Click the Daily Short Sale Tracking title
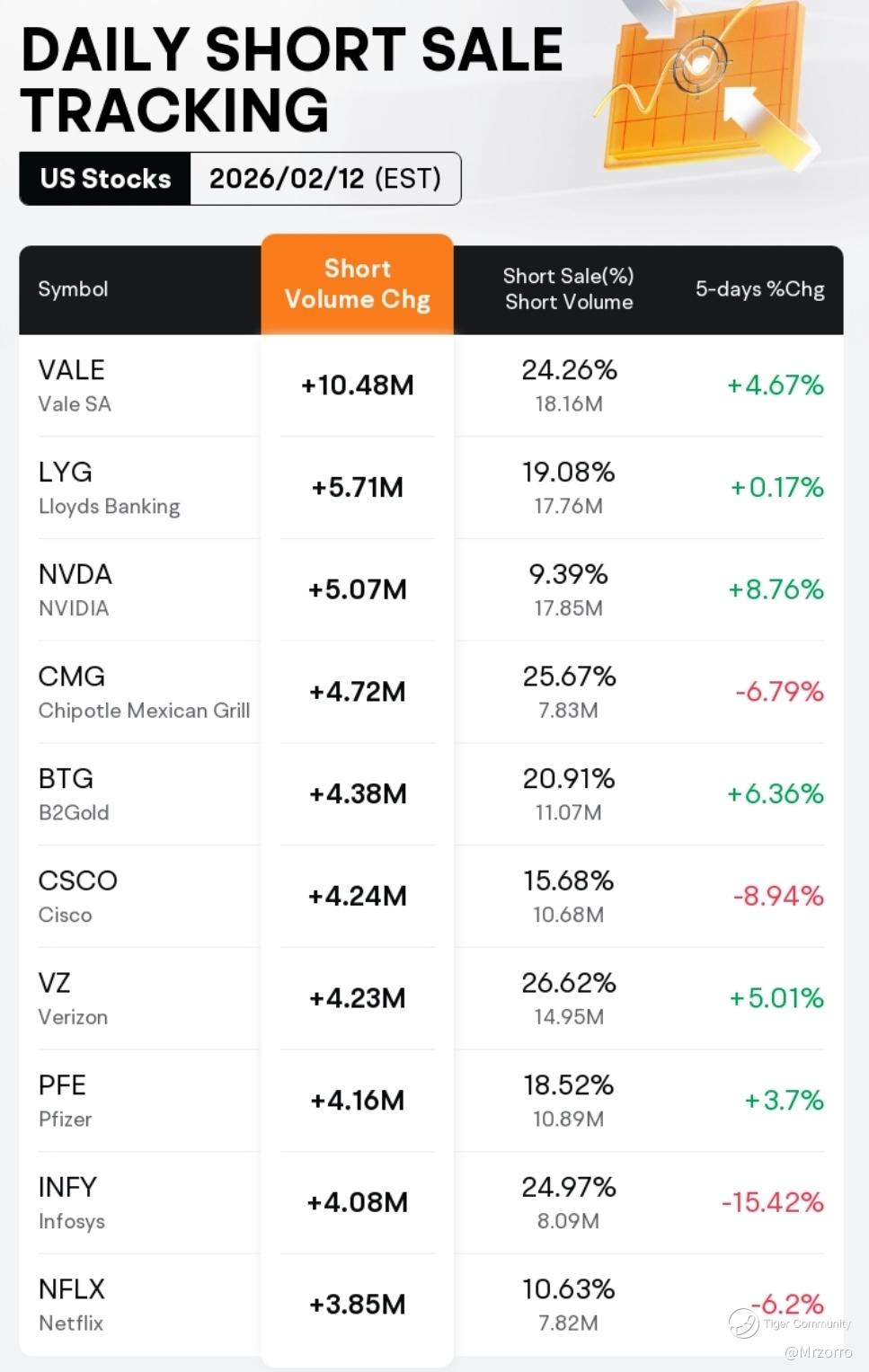This screenshot has width=869, height=1372. pos(292,79)
